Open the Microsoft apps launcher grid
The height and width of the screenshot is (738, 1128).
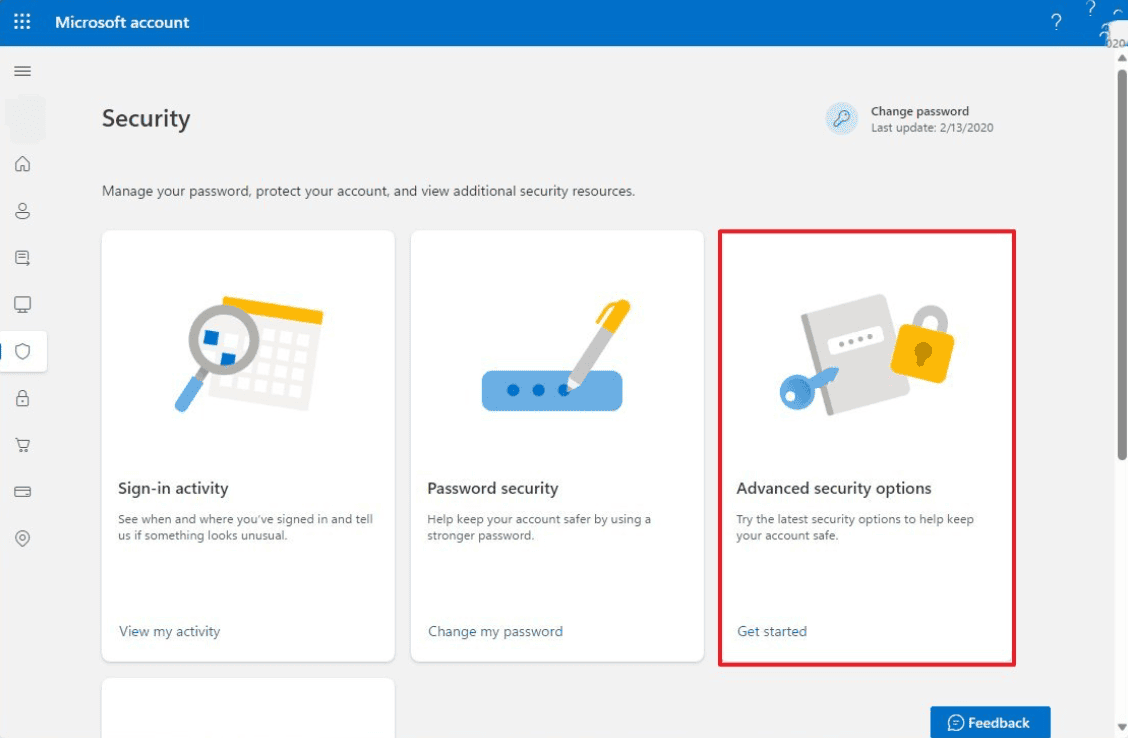[22, 21]
